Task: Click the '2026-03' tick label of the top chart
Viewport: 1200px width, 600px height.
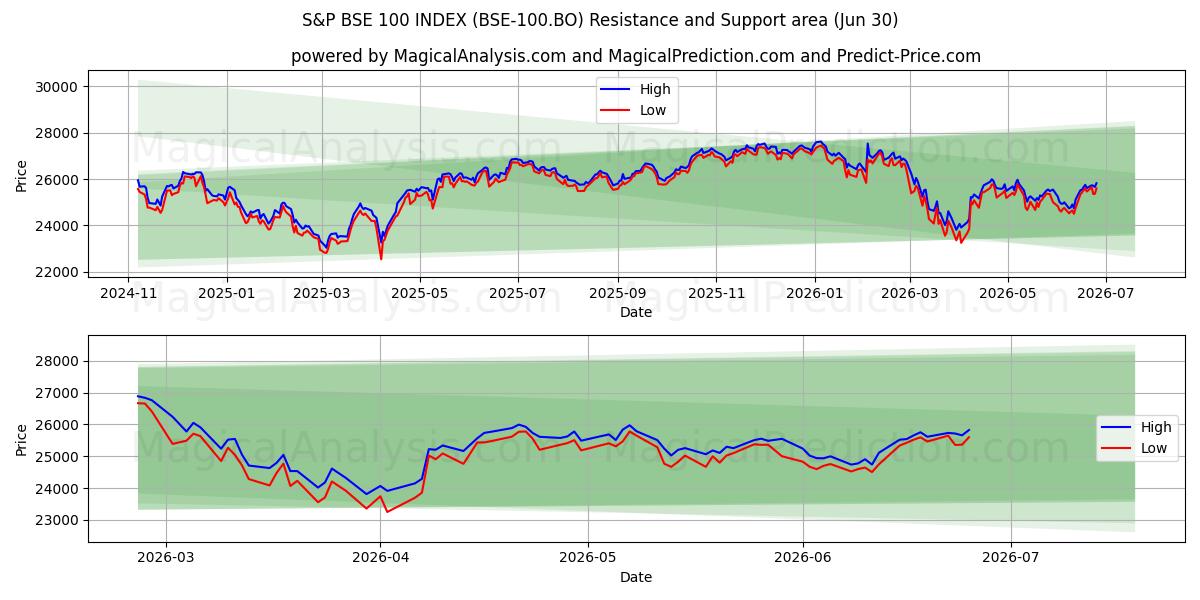Action: (909, 294)
